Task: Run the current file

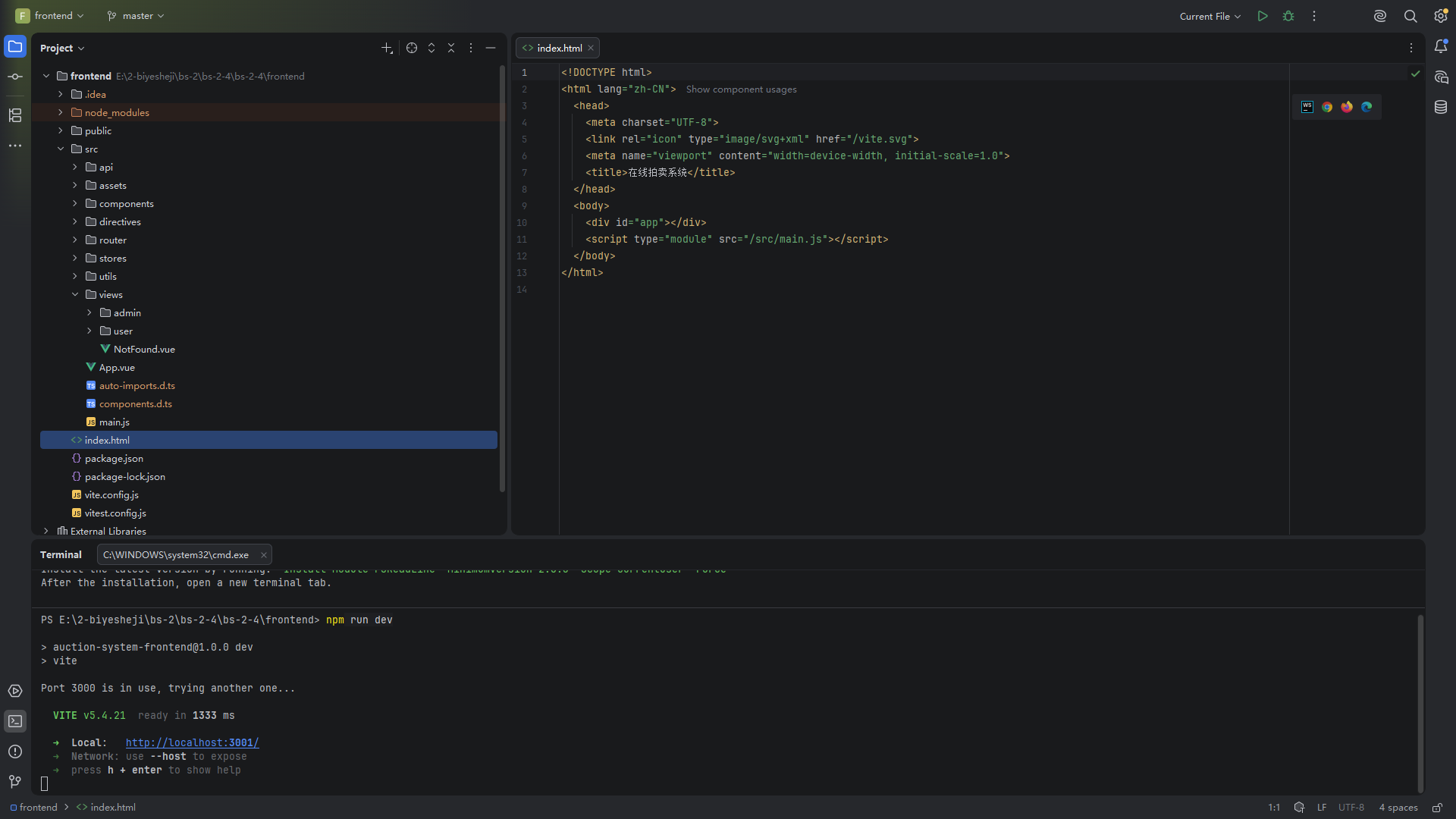Action: [1263, 16]
